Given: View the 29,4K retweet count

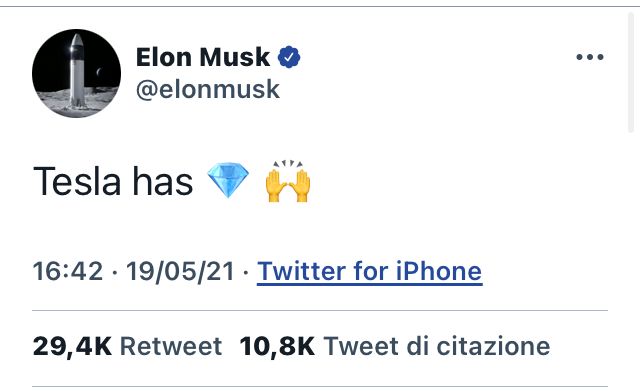Looking at the screenshot, I should (72, 347).
